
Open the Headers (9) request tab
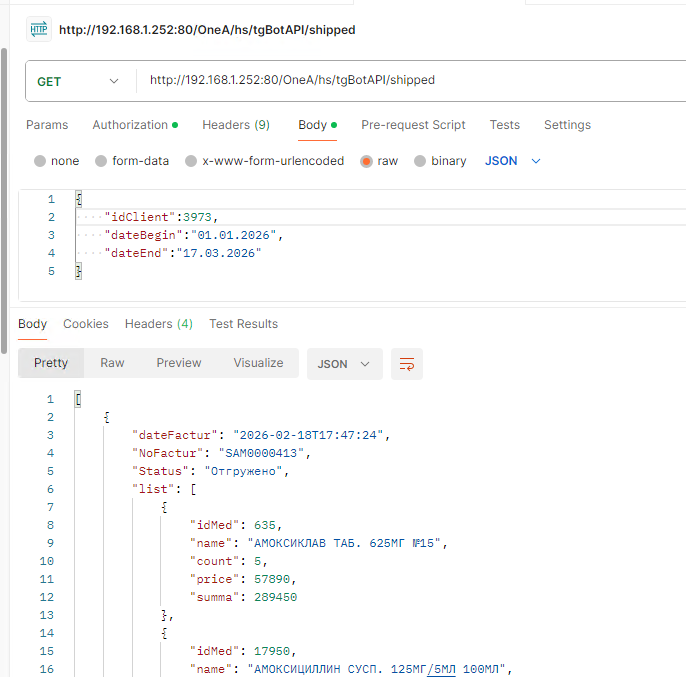236,125
